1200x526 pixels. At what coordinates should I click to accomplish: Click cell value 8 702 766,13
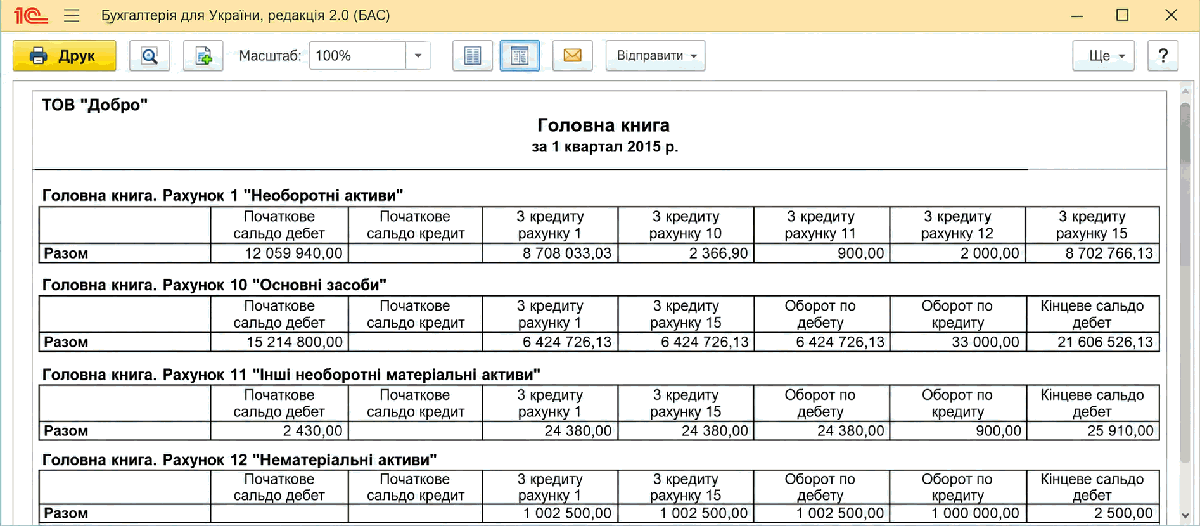tap(1092, 254)
